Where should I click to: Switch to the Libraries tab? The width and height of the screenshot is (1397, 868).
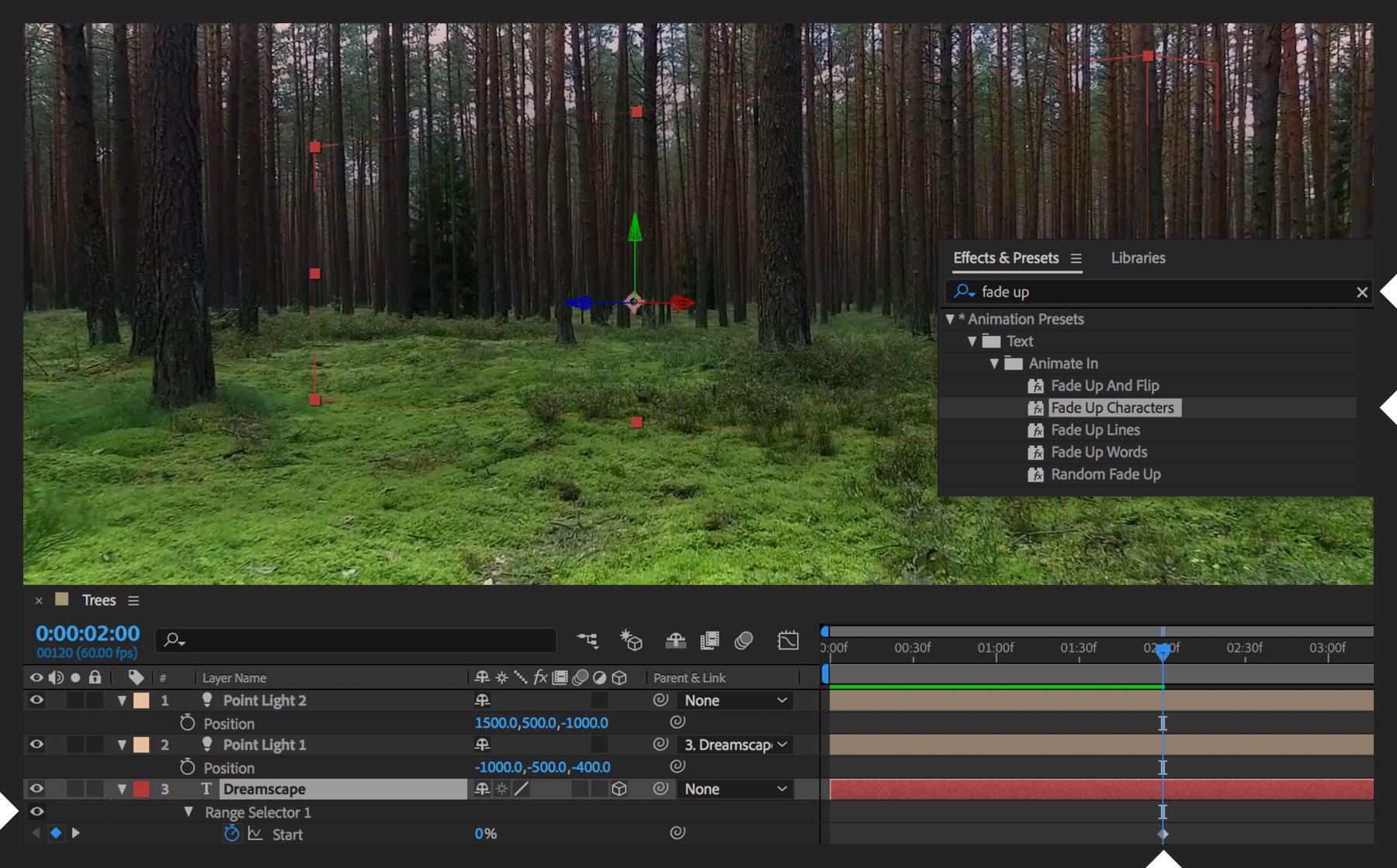coord(1137,258)
